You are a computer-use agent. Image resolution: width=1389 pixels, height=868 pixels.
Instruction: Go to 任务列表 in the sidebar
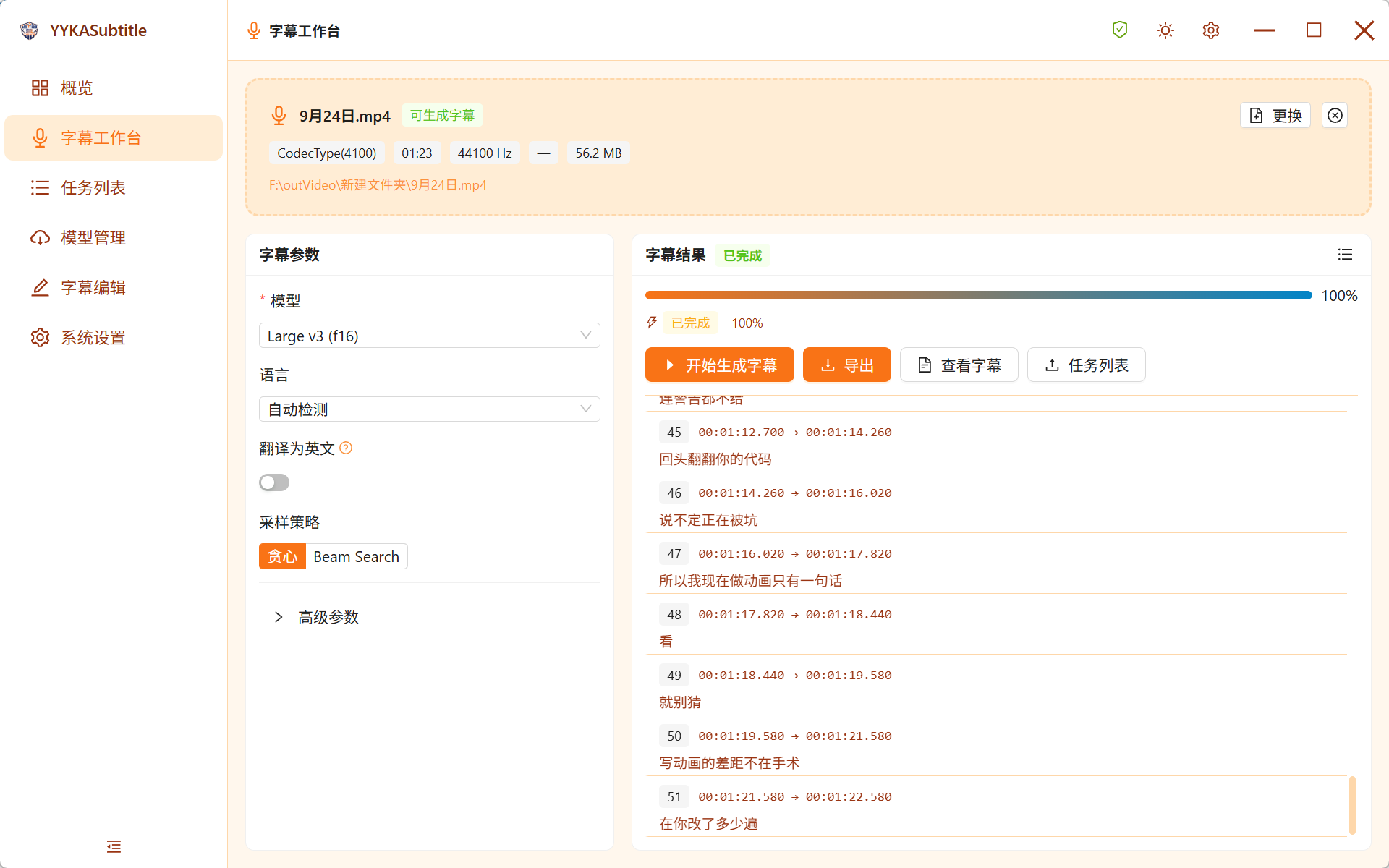tap(114, 188)
